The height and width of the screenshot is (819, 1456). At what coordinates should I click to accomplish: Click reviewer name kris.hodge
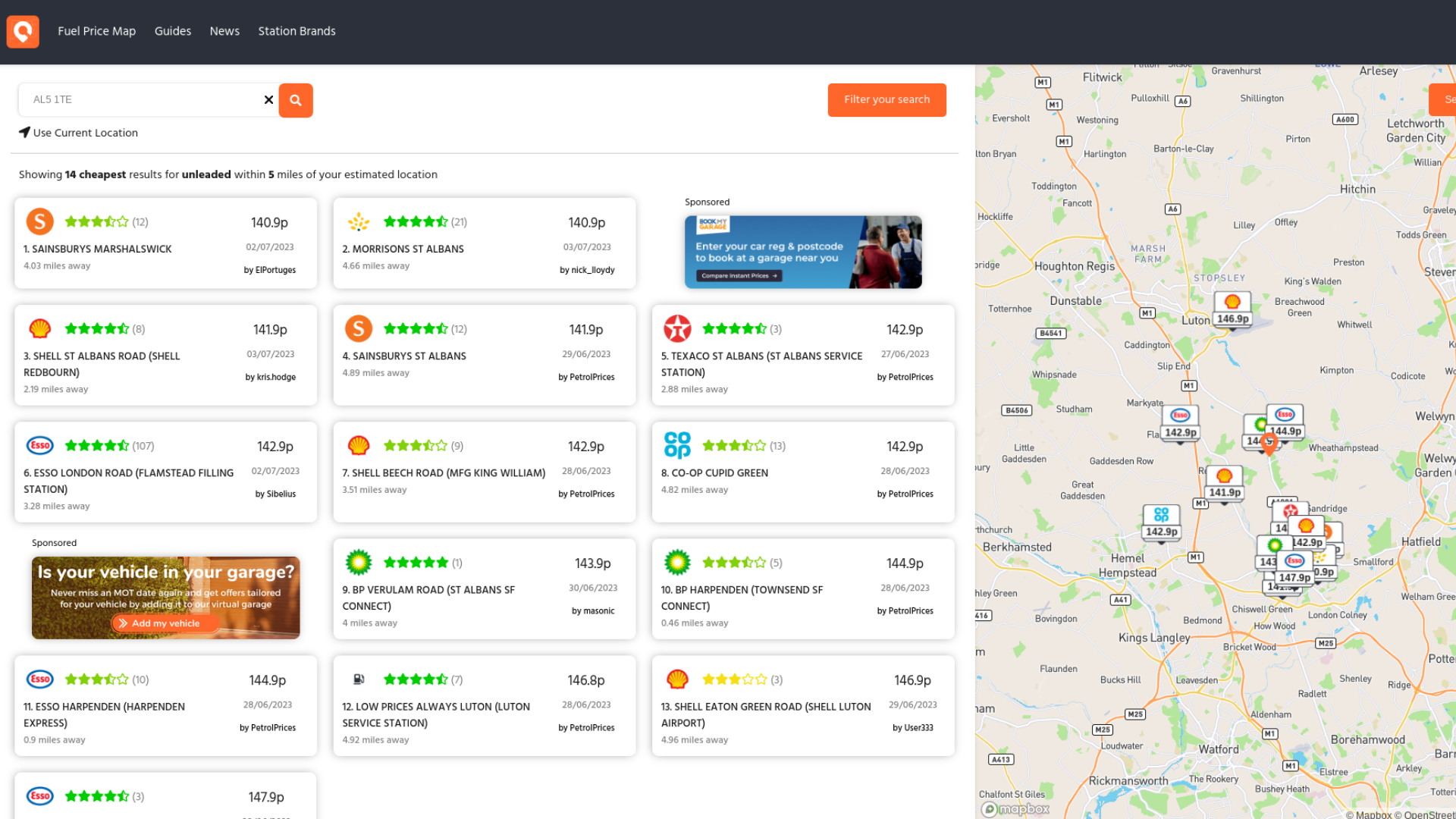point(271,377)
